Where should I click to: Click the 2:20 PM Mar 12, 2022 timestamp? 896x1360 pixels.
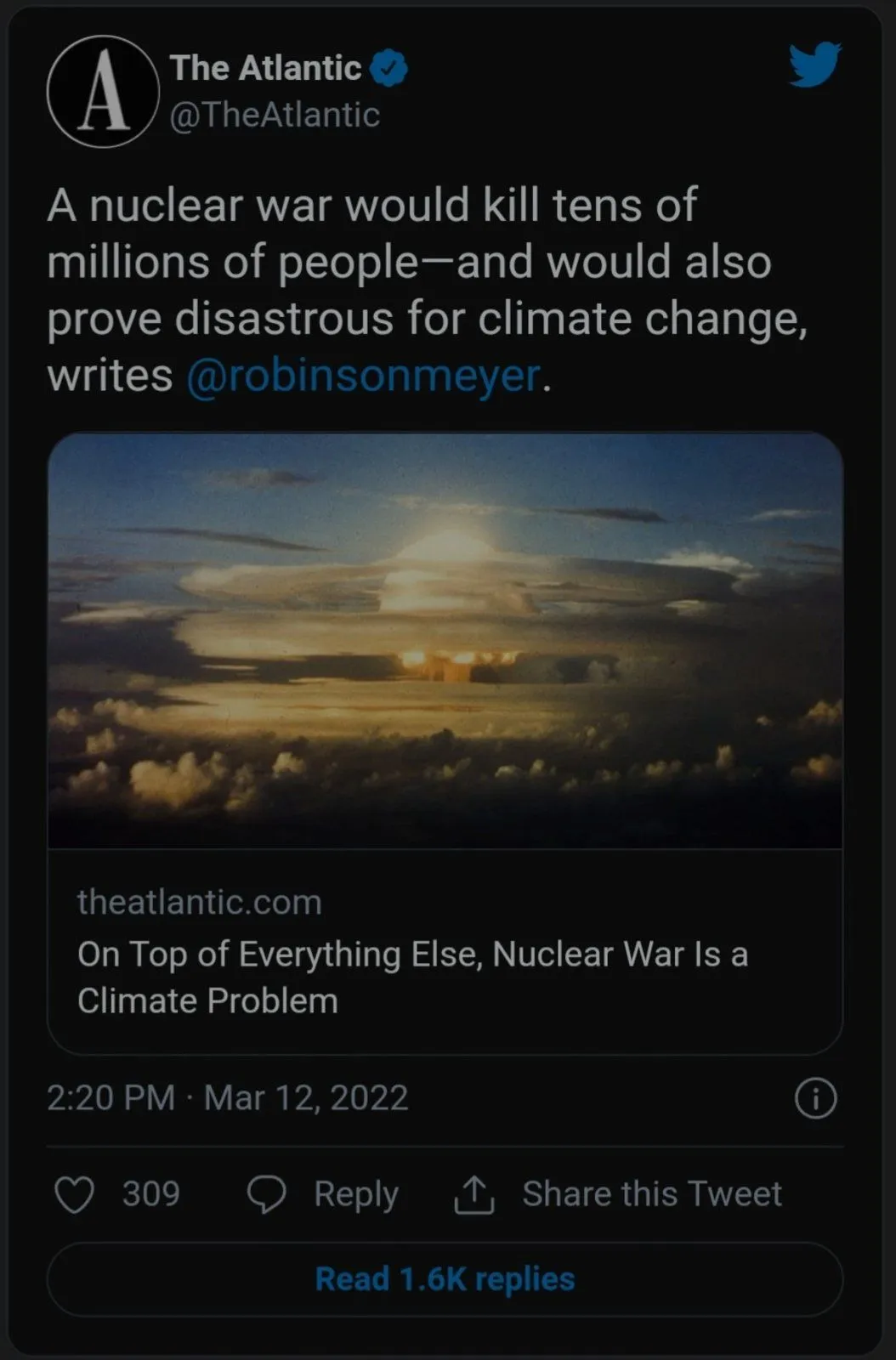pyautogui.click(x=227, y=1098)
